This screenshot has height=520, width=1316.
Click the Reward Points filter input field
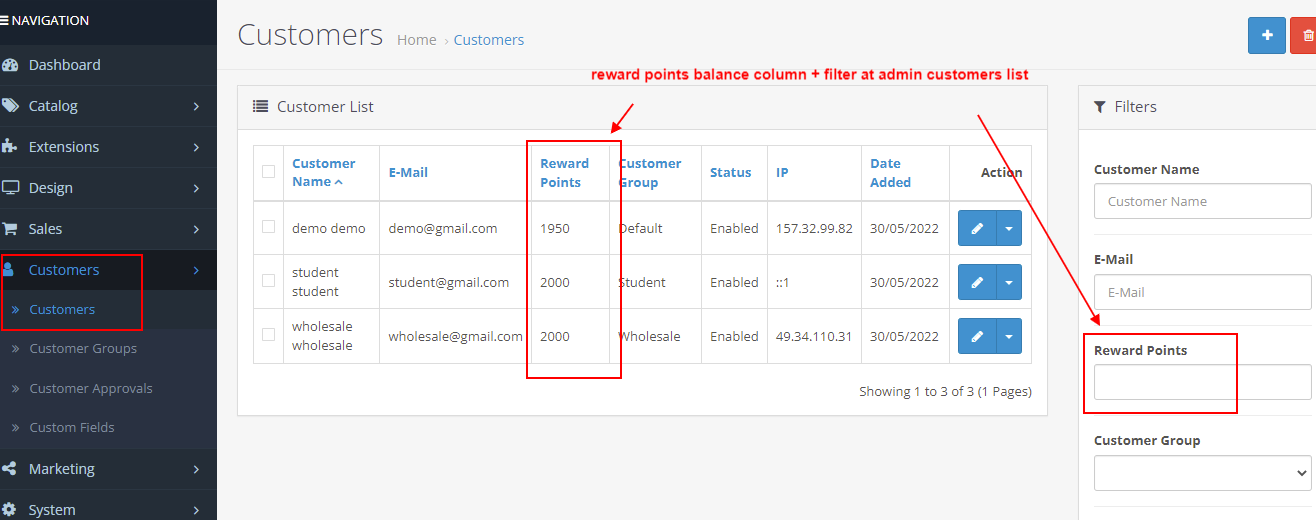pos(1202,382)
